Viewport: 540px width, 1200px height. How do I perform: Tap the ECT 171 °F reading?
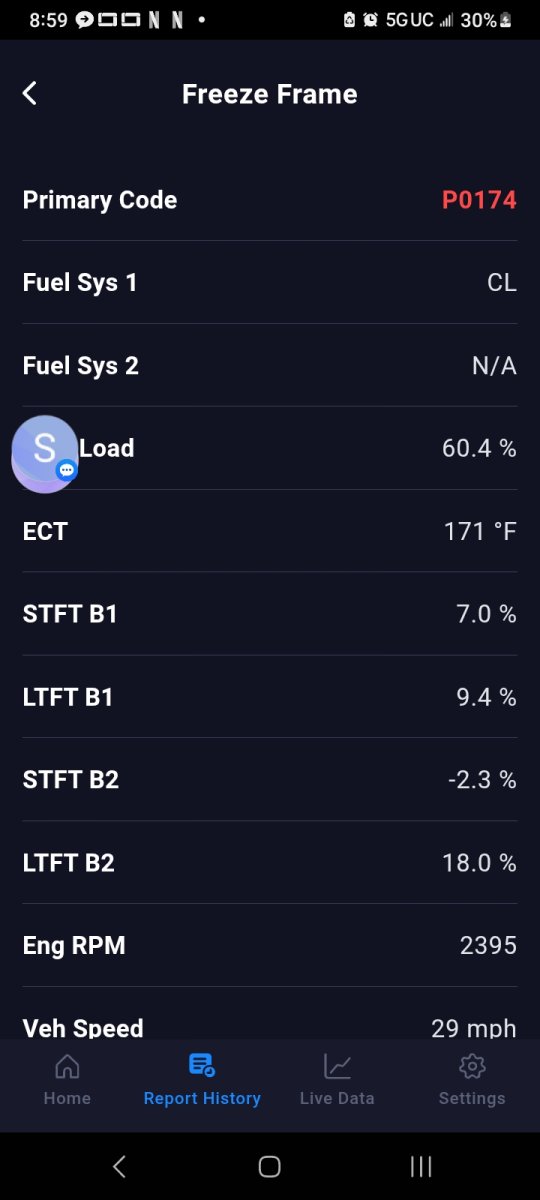pyautogui.click(x=480, y=531)
